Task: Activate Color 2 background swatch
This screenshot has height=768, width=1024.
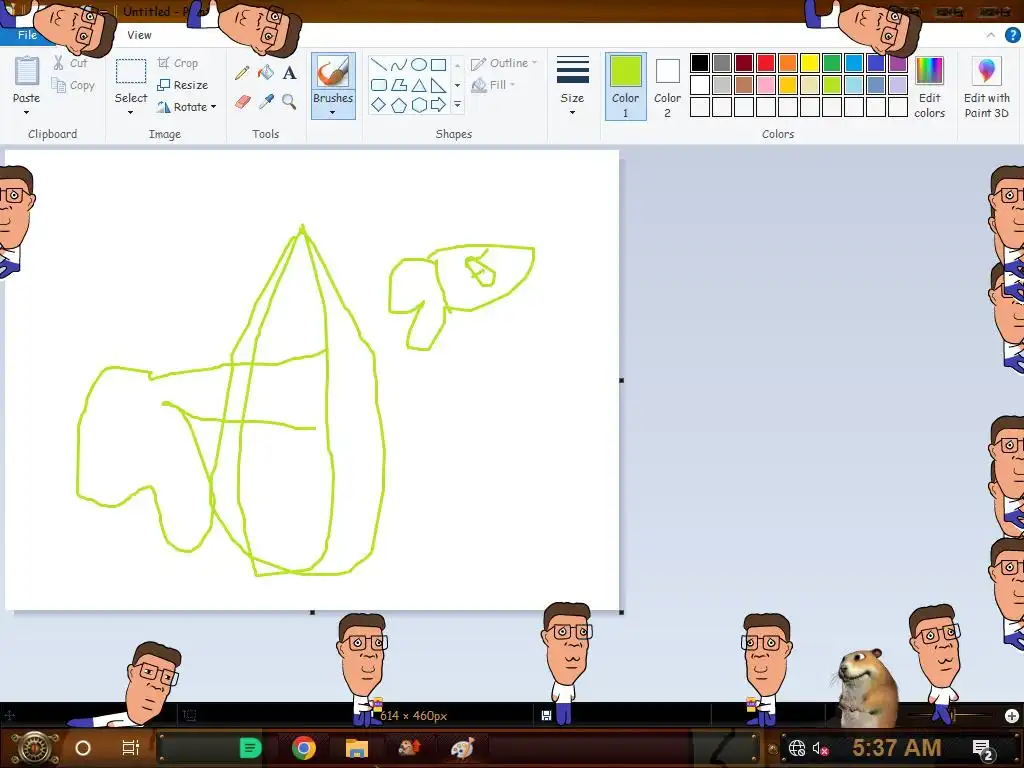Action: point(667,86)
